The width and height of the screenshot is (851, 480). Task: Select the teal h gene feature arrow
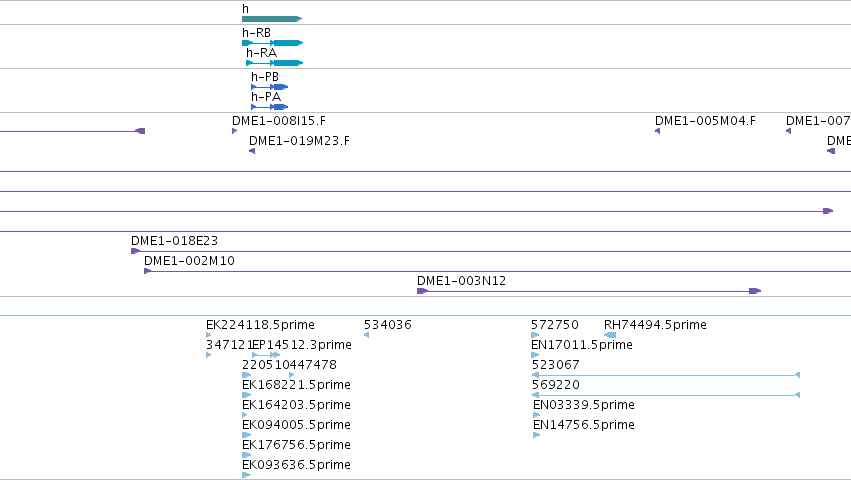(272, 19)
